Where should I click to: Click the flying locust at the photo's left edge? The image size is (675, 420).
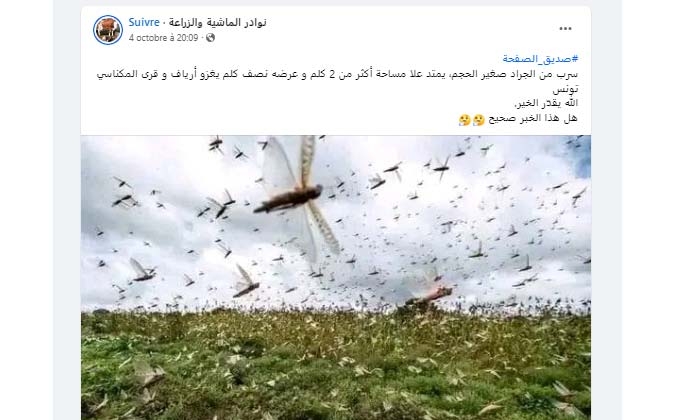tap(142, 270)
